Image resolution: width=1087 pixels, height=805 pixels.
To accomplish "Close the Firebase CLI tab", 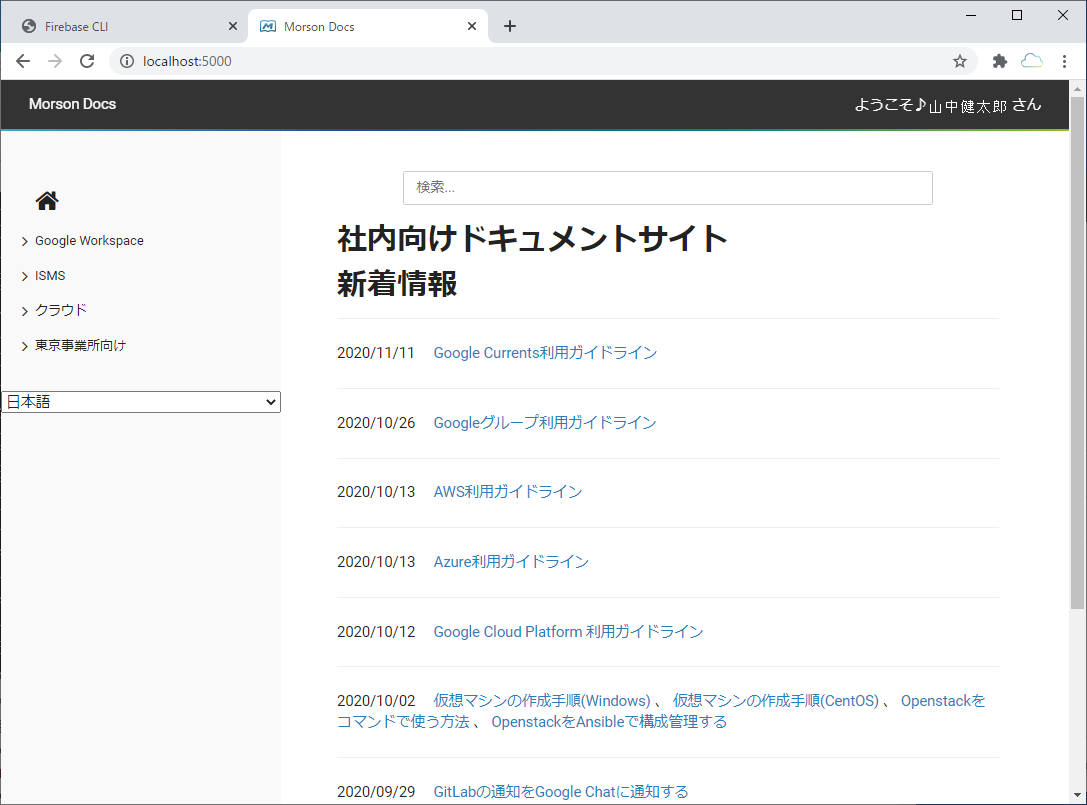I will click(233, 26).
